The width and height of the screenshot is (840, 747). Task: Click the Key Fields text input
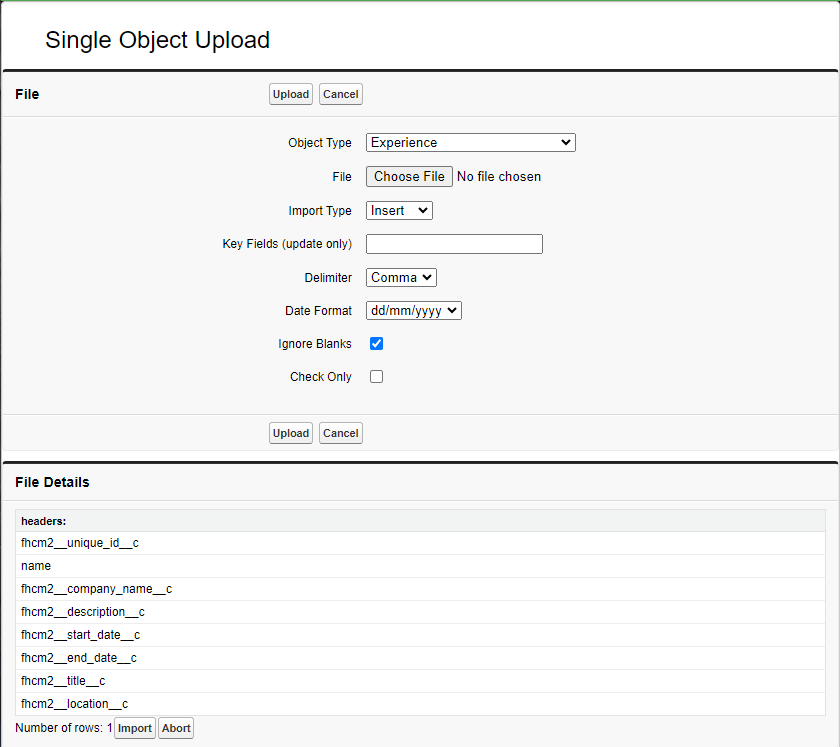[x=454, y=244]
